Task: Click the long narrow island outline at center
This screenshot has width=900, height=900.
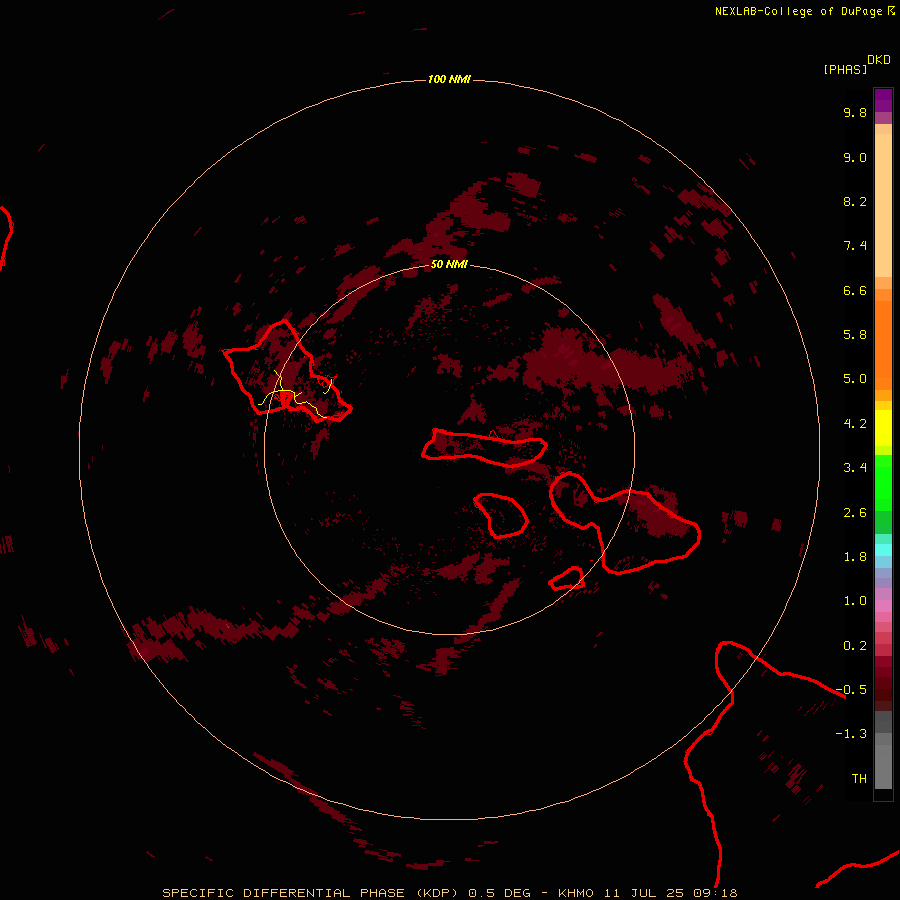Action: click(484, 448)
